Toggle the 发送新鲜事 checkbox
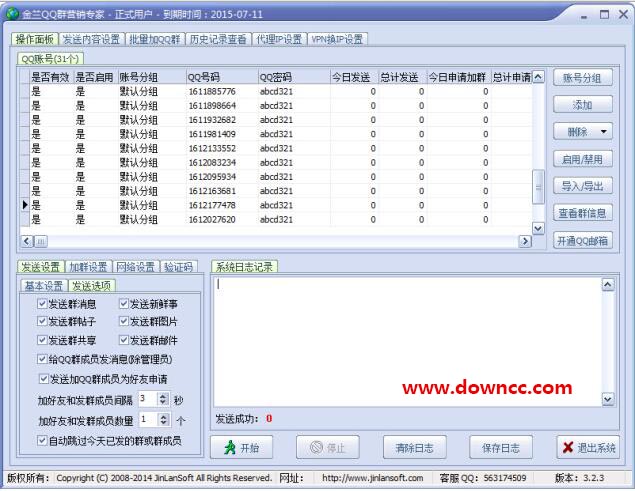Screen dimensions: 635x491 pyautogui.click(x=124, y=303)
